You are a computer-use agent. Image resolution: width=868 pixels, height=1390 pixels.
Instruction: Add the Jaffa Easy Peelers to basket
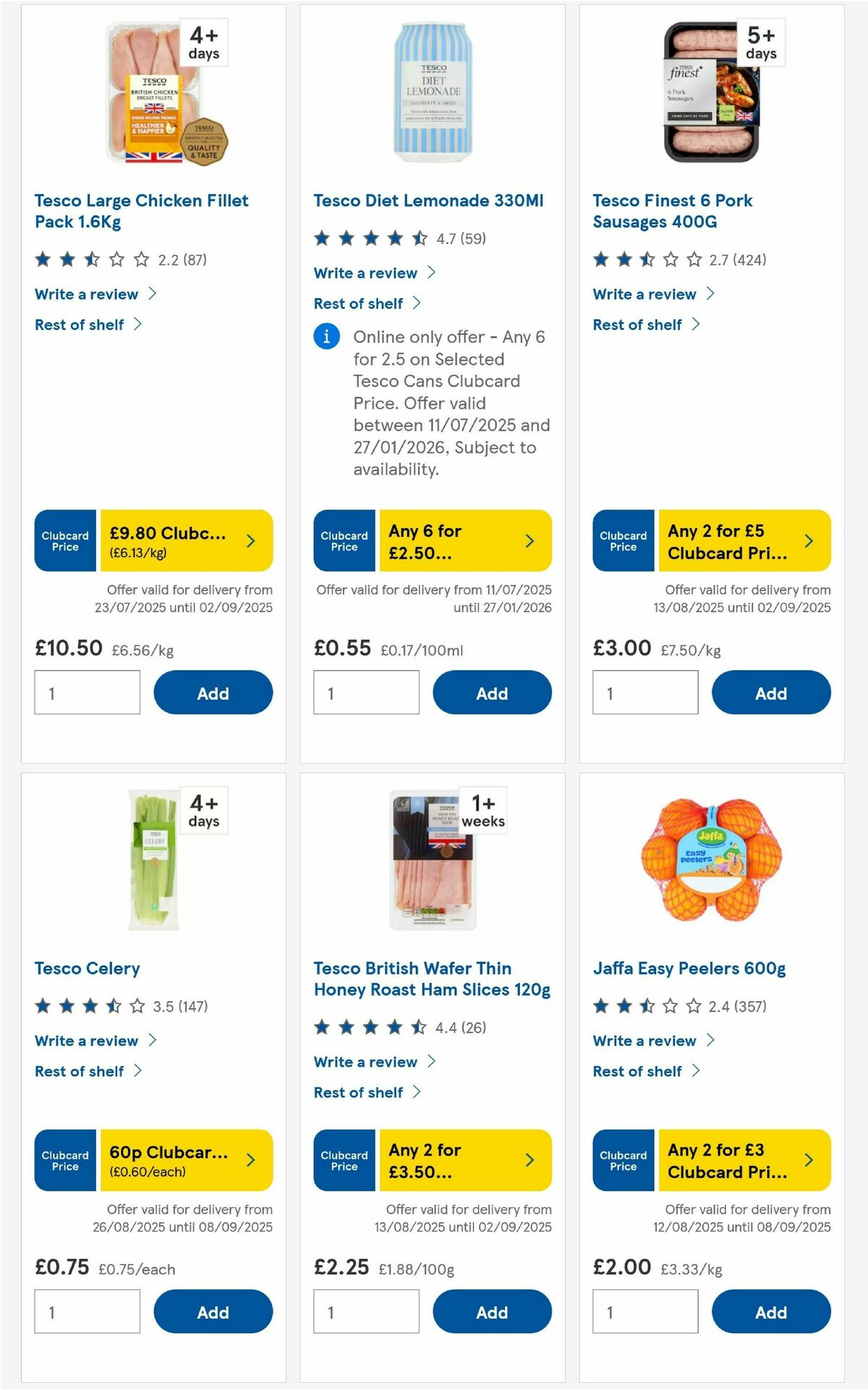pos(771,1312)
